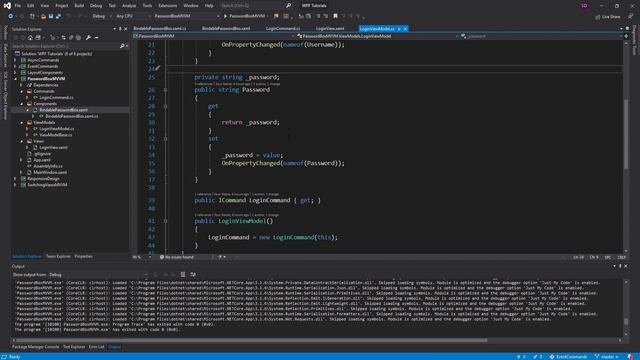Click the Search Solution Explorer input field
The height and width of the screenshot is (360, 640).
click(x=65, y=46)
